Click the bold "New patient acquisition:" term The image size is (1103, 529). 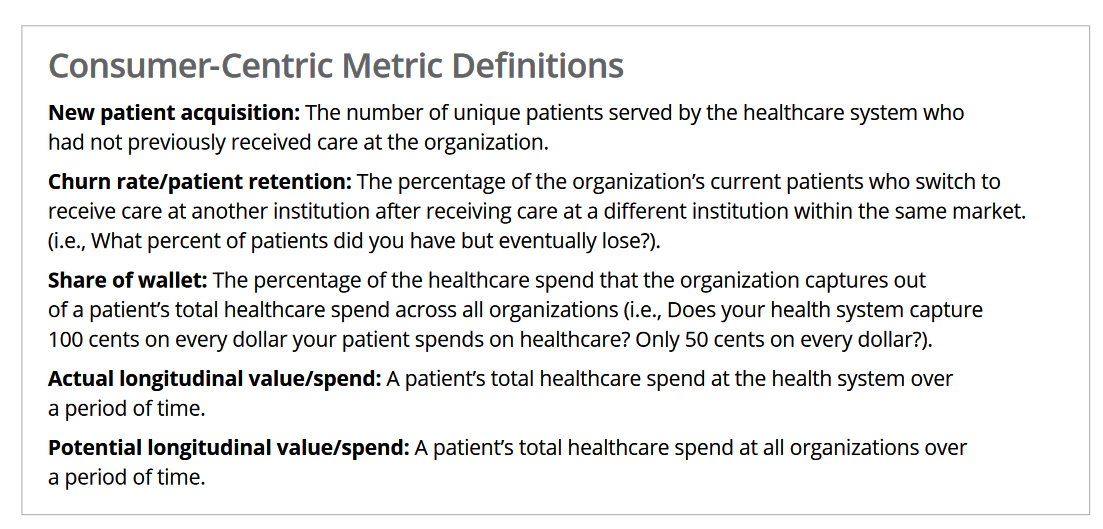[174, 113]
